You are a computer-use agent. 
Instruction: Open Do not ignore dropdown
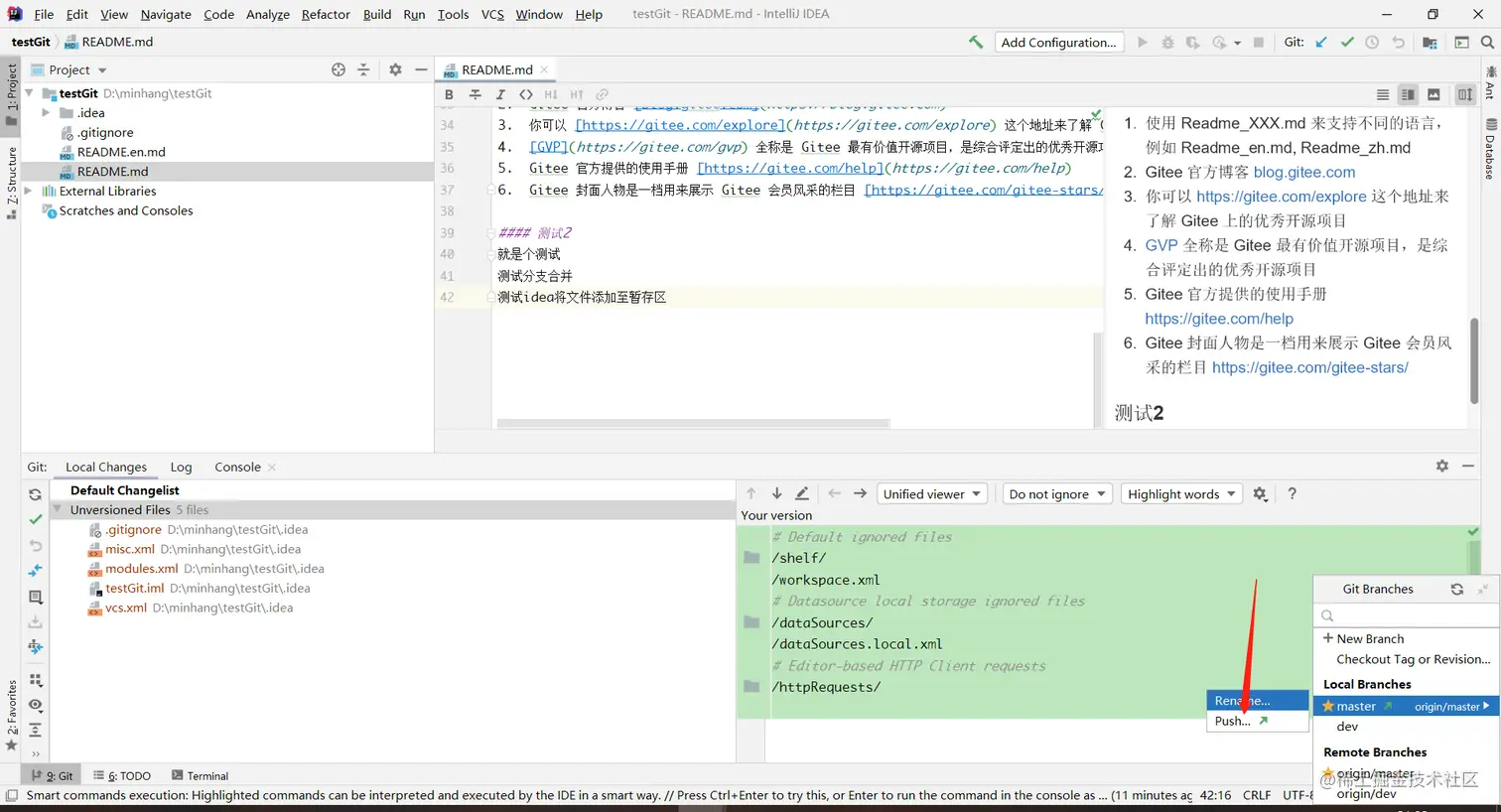(1057, 493)
